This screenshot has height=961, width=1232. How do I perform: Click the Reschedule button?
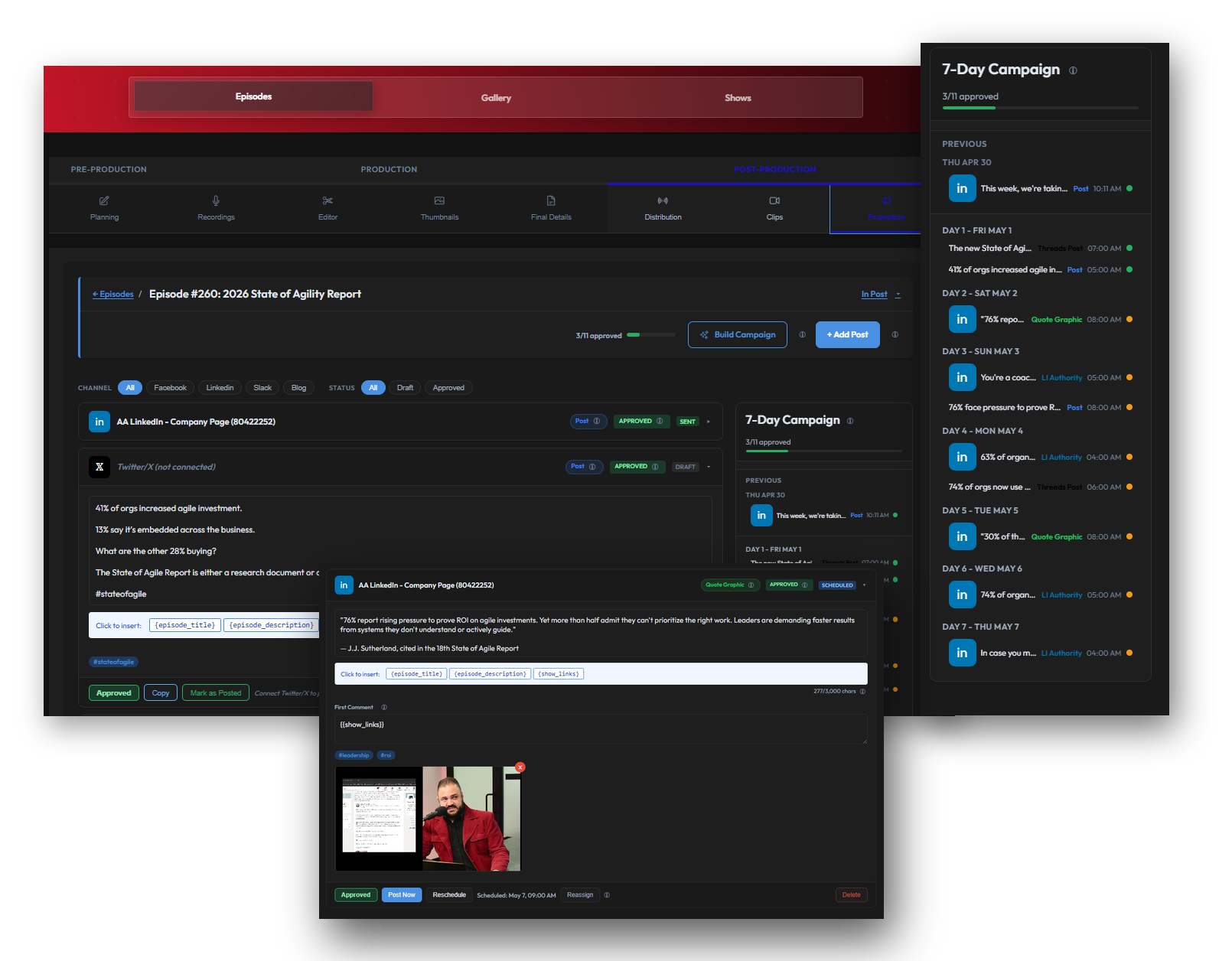(449, 894)
